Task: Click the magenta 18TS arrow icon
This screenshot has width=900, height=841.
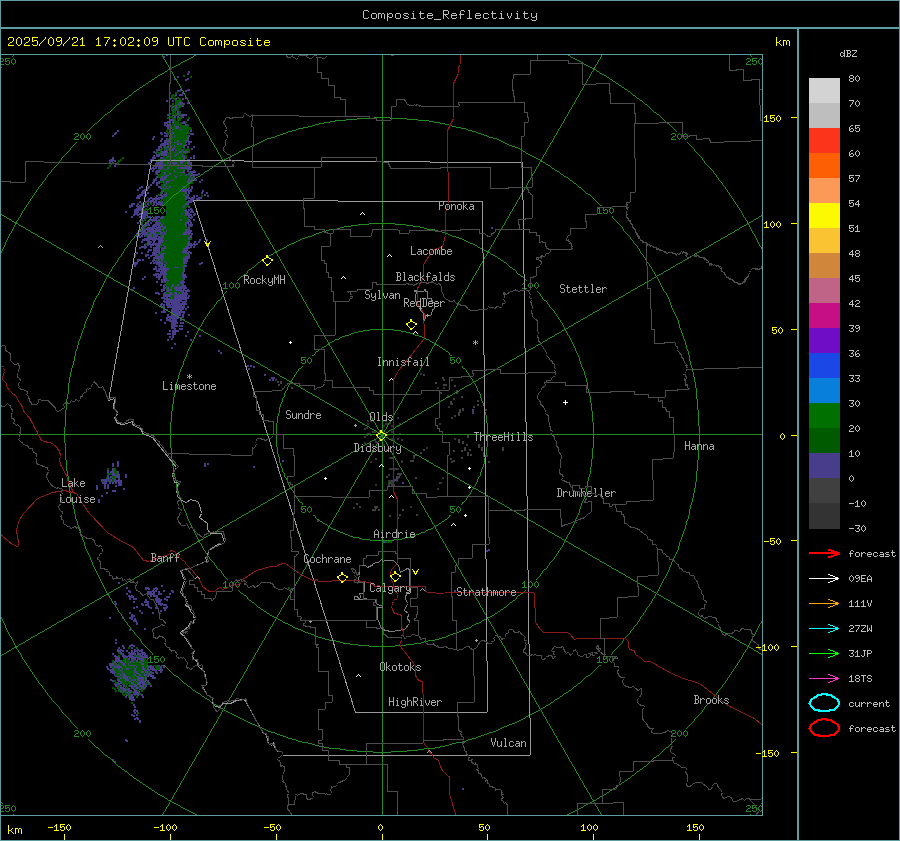Action: 823,678
